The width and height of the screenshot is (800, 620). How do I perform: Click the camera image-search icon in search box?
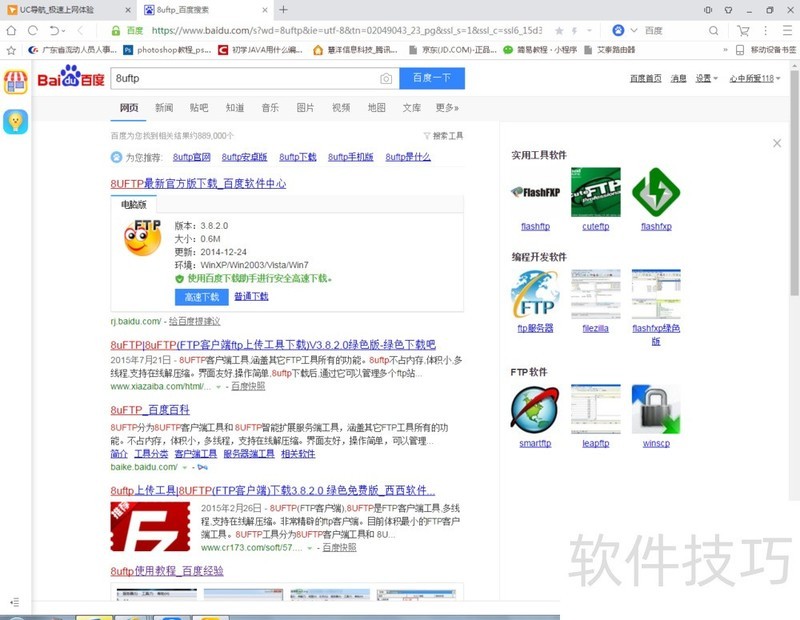pyautogui.click(x=386, y=78)
